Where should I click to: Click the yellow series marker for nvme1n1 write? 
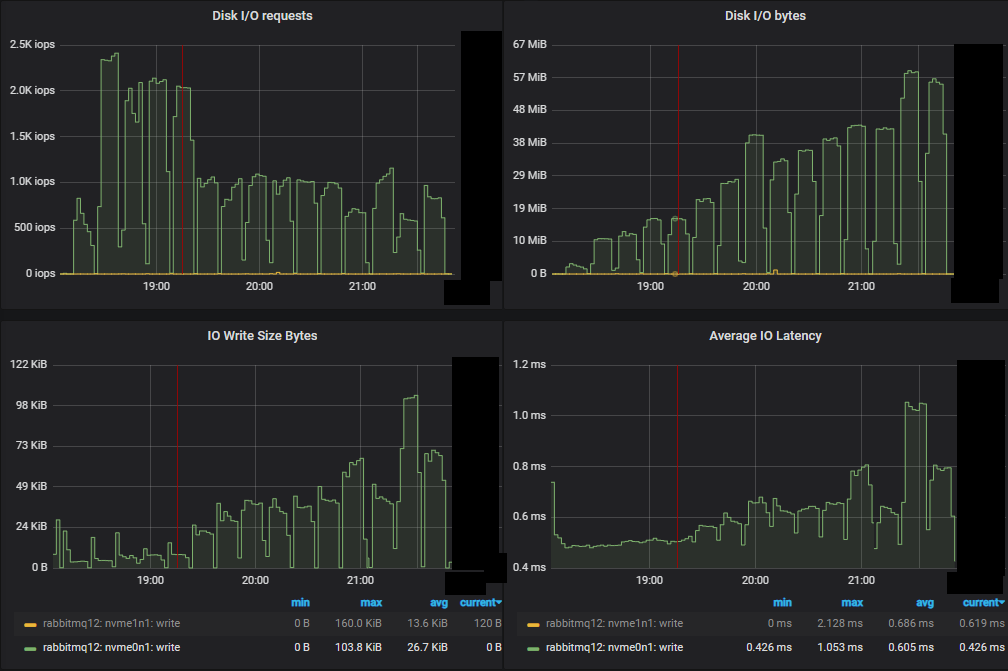31,623
